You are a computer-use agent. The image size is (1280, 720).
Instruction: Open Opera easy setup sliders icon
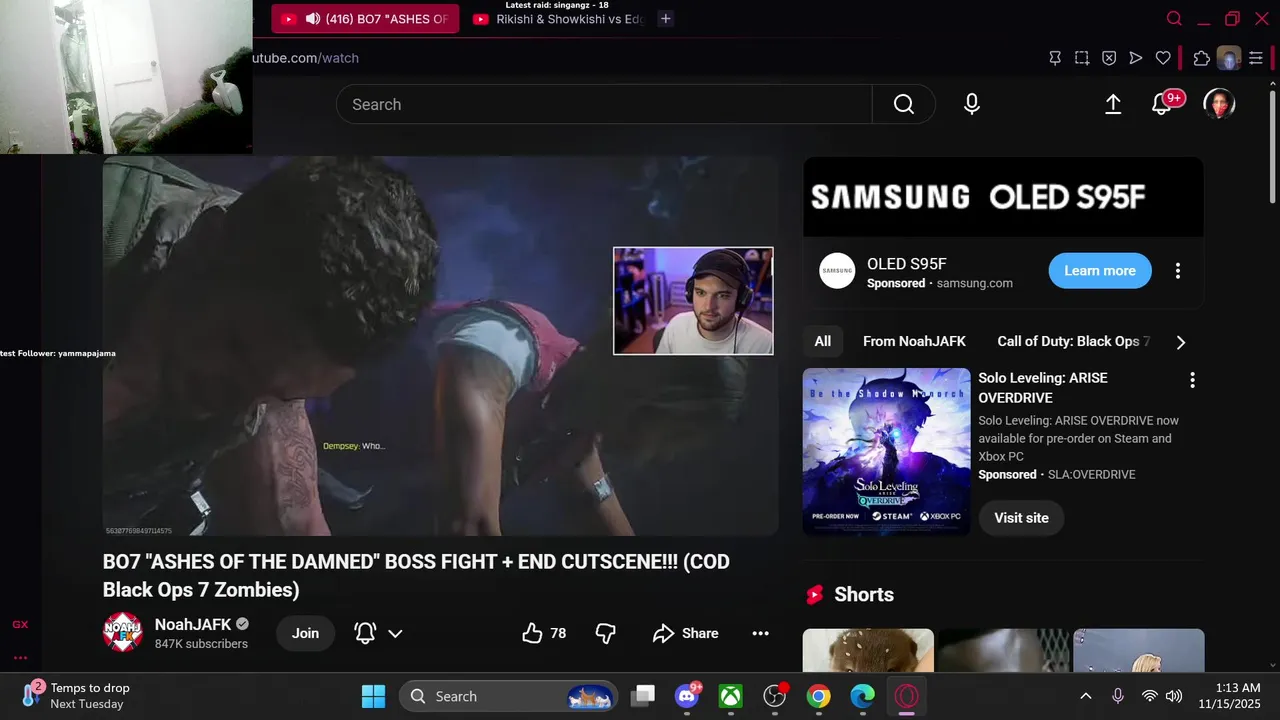(1256, 58)
